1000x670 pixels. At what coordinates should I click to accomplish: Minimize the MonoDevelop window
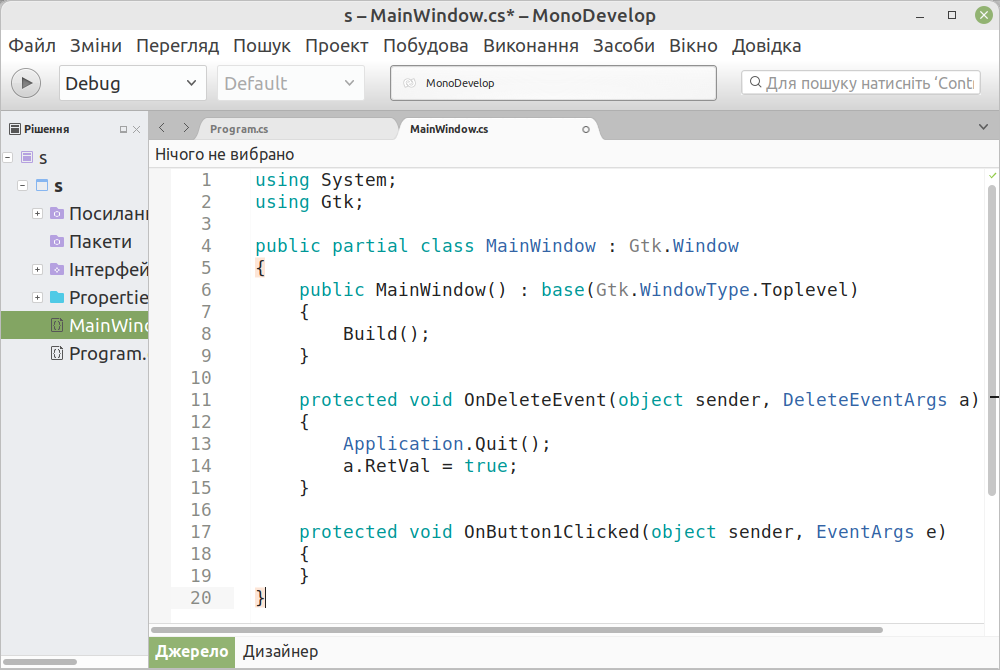(x=920, y=16)
